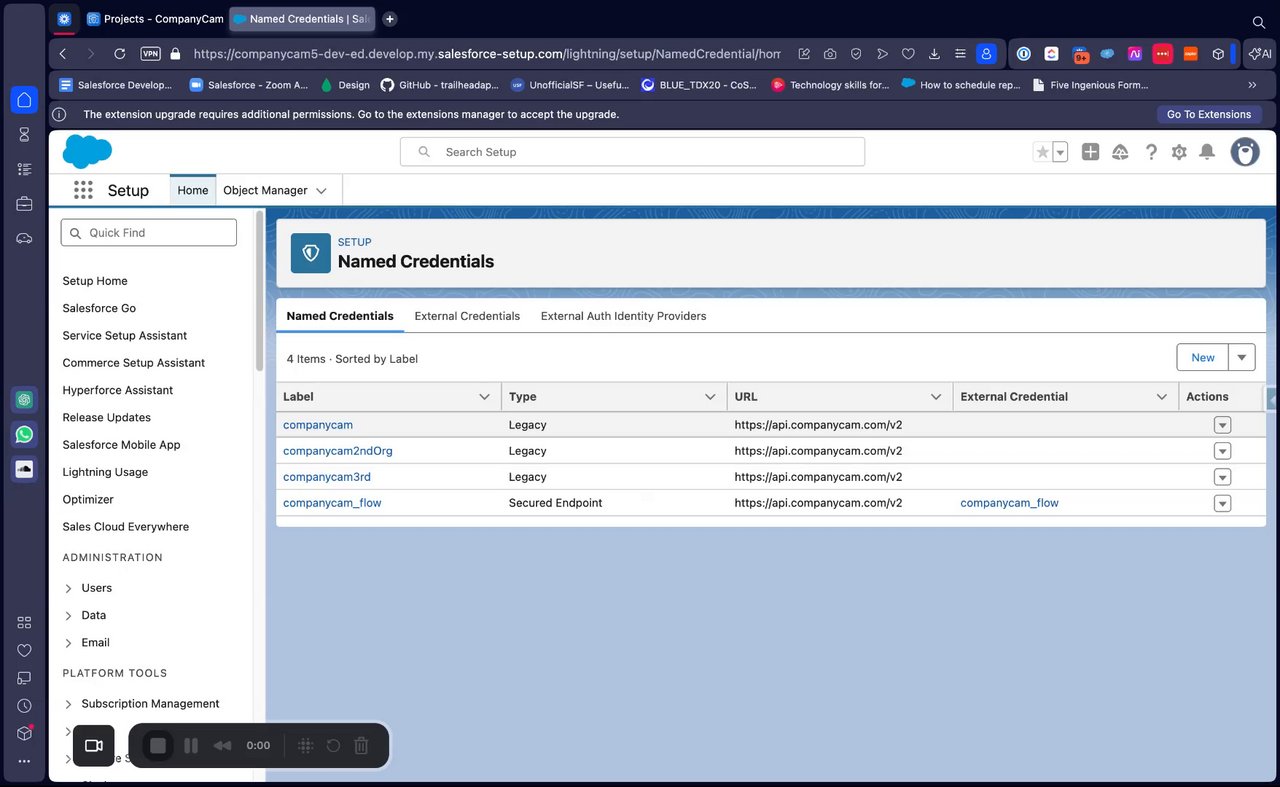This screenshot has width=1280, height=787.
Task: Click the New named credential button
Action: [1203, 357]
